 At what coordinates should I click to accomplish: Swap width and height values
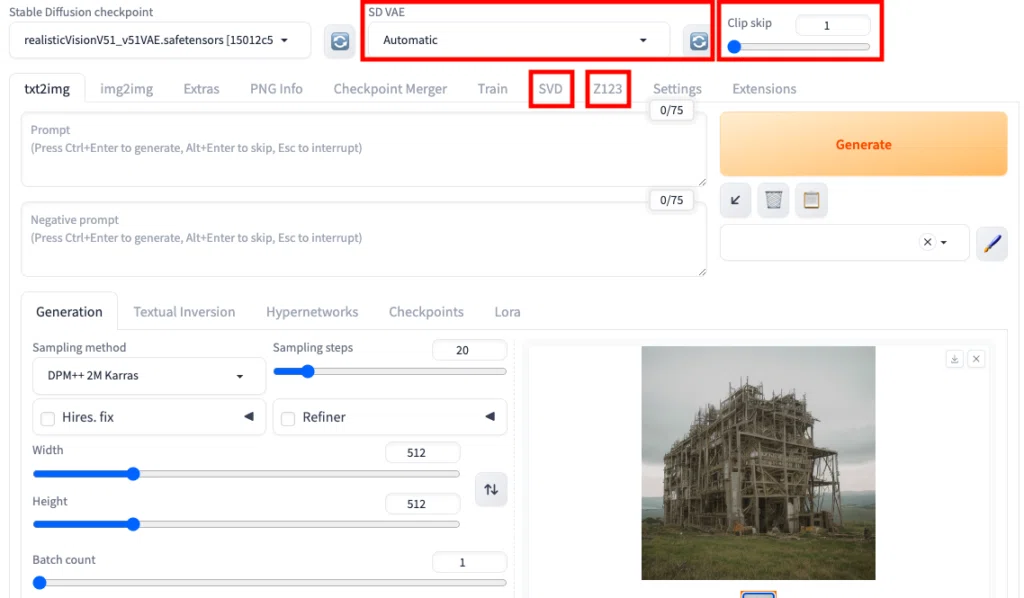point(491,489)
